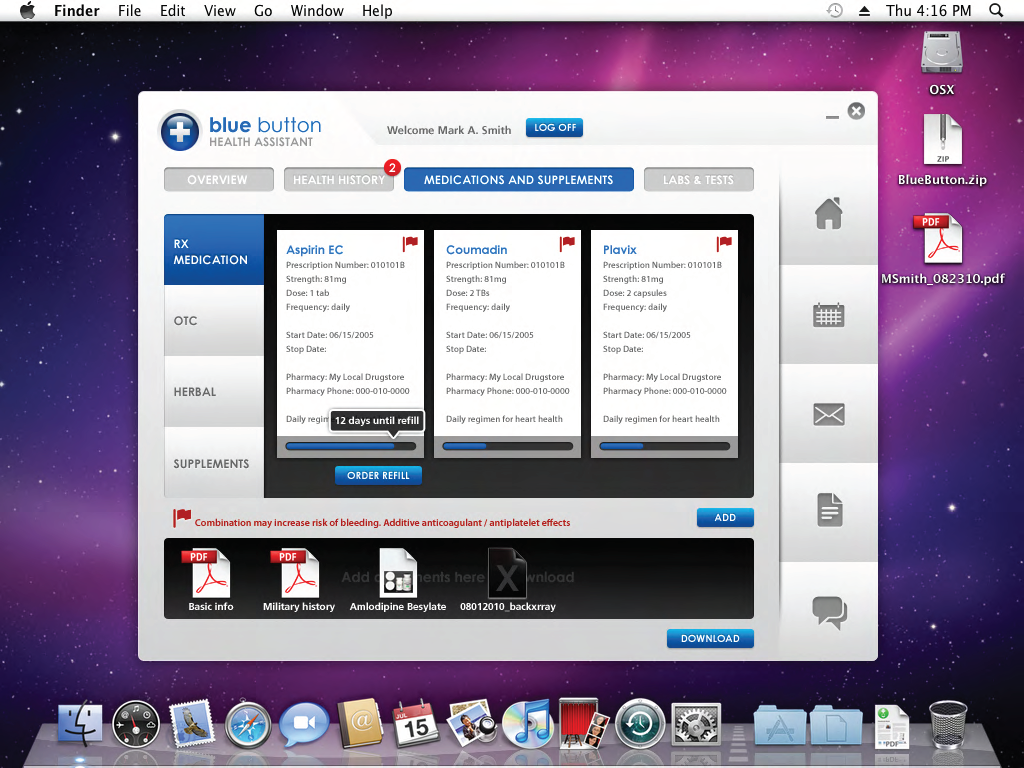The height and width of the screenshot is (768, 1024).
Task: Open the calendar icon in right sidebar
Action: [828, 315]
